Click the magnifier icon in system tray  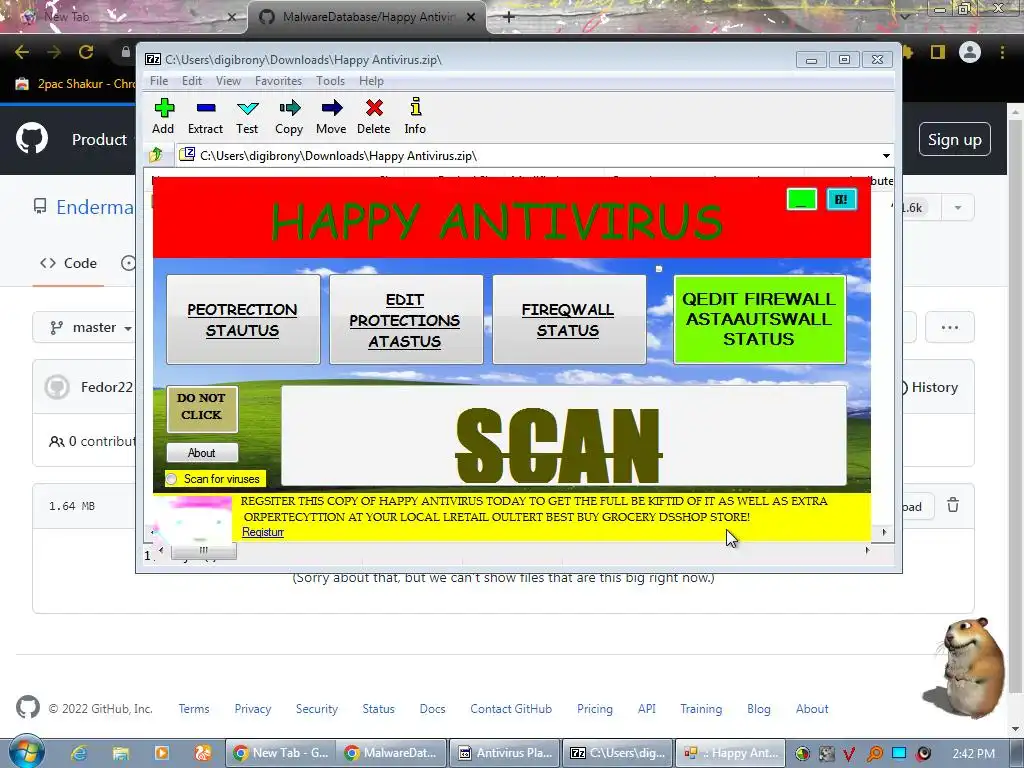point(874,753)
